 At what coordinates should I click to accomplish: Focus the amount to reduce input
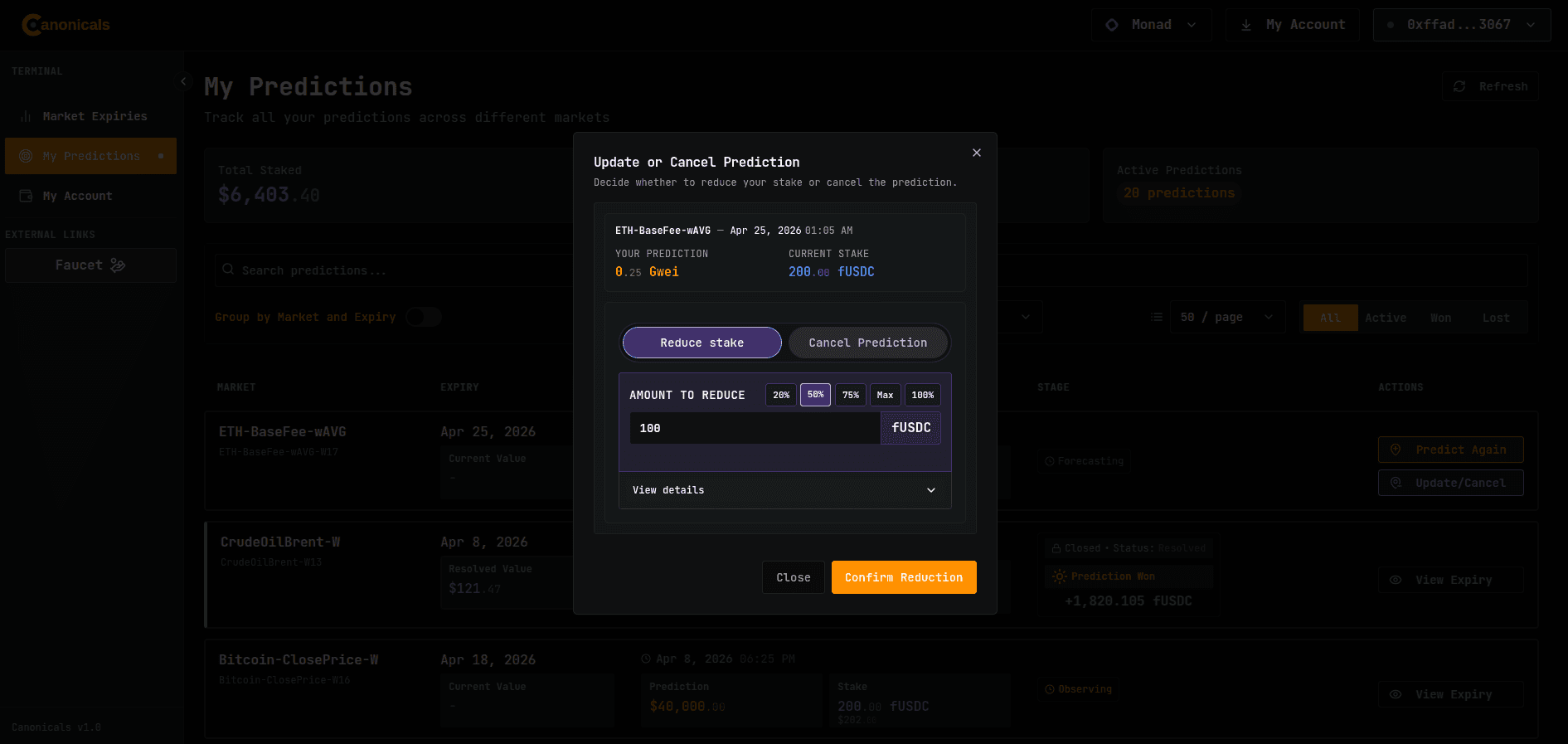click(x=755, y=428)
